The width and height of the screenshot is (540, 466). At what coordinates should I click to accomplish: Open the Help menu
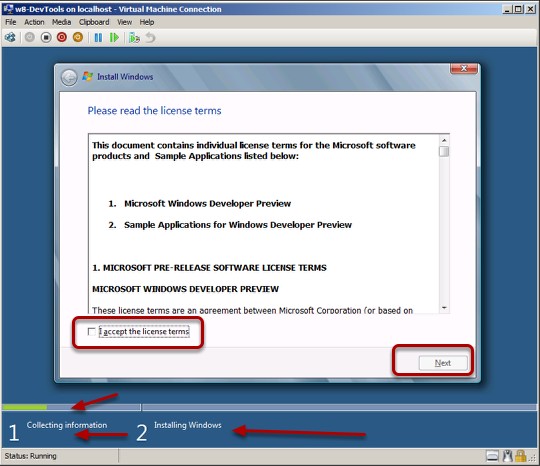147,22
